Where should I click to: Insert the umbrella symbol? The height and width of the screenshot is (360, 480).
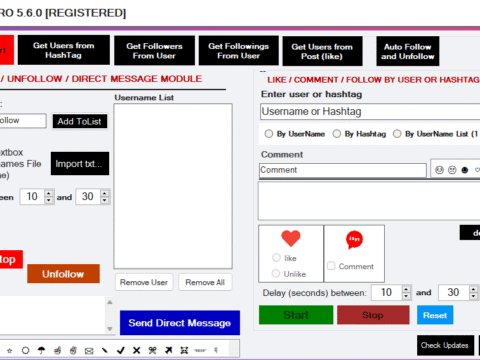(41, 351)
